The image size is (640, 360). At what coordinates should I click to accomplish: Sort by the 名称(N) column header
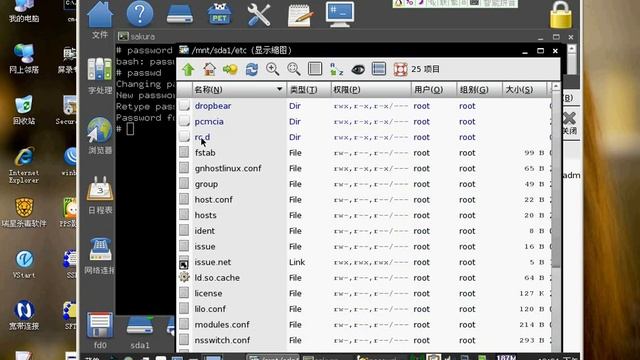[x=239, y=89]
